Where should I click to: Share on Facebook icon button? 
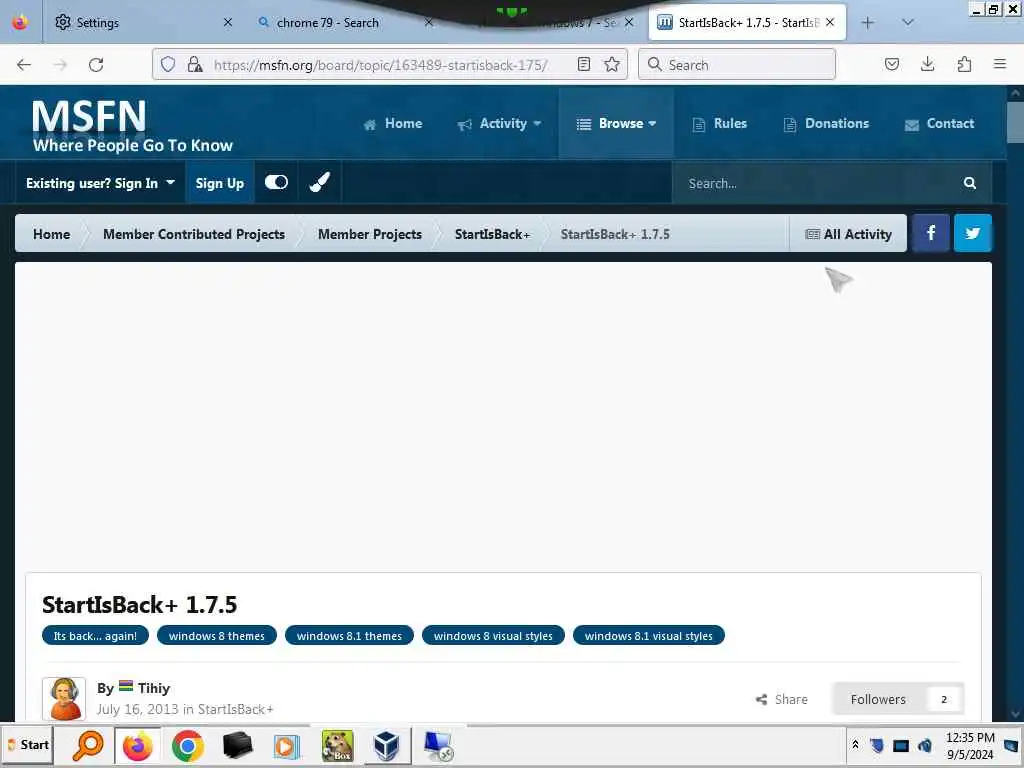pyautogui.click(x=931, y=233)
